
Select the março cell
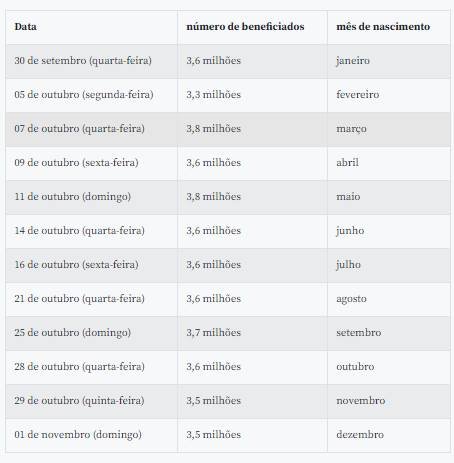click(x=389, y=129)
